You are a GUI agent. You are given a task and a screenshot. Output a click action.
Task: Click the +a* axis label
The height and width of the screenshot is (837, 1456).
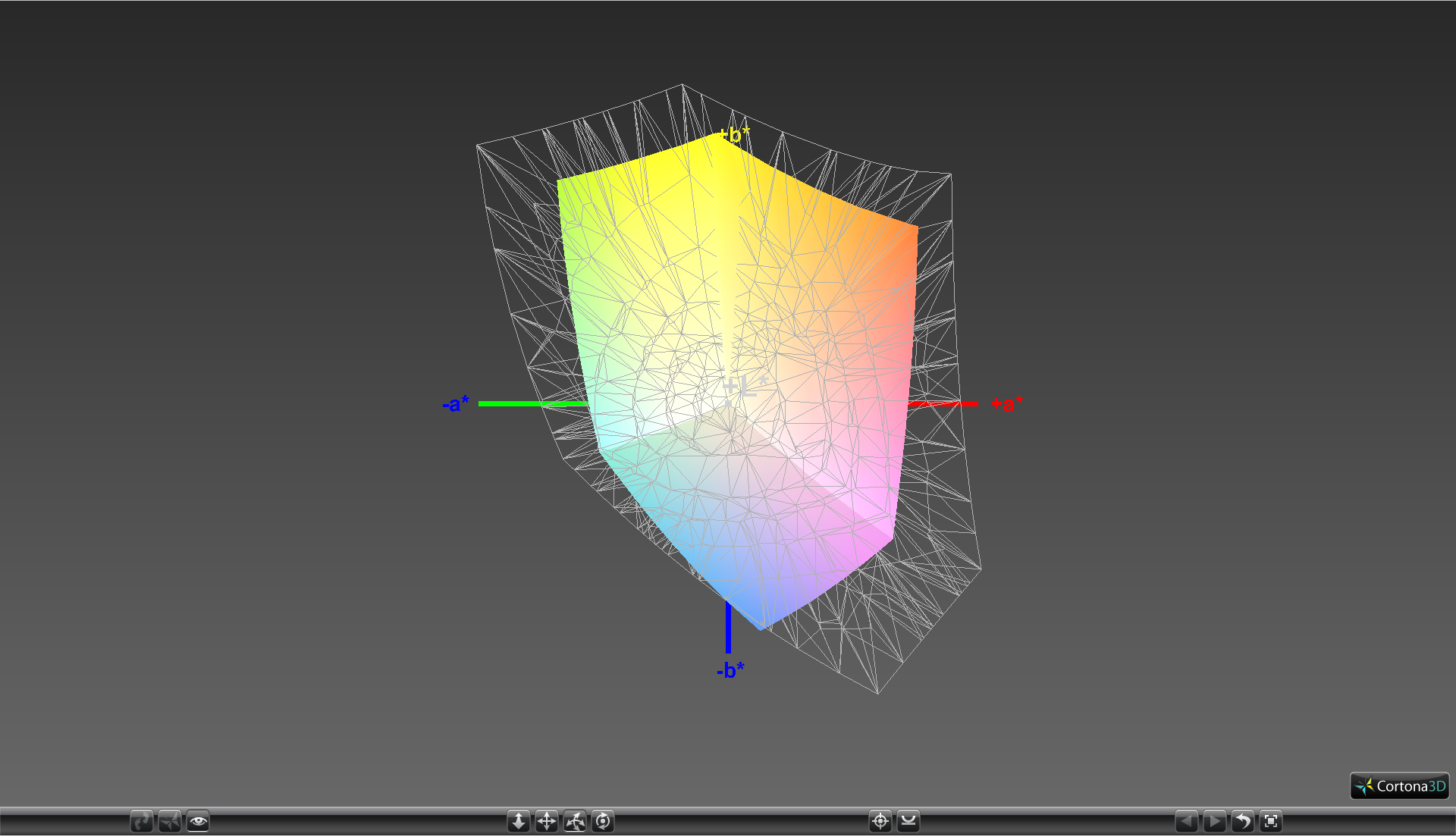click(x=1007, y=403)
